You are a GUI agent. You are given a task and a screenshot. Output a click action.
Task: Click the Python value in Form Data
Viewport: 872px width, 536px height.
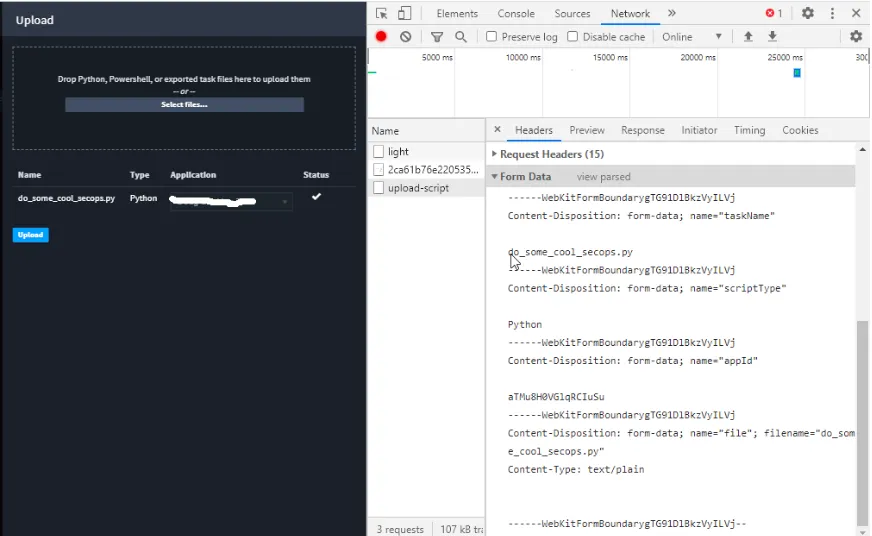524,324
